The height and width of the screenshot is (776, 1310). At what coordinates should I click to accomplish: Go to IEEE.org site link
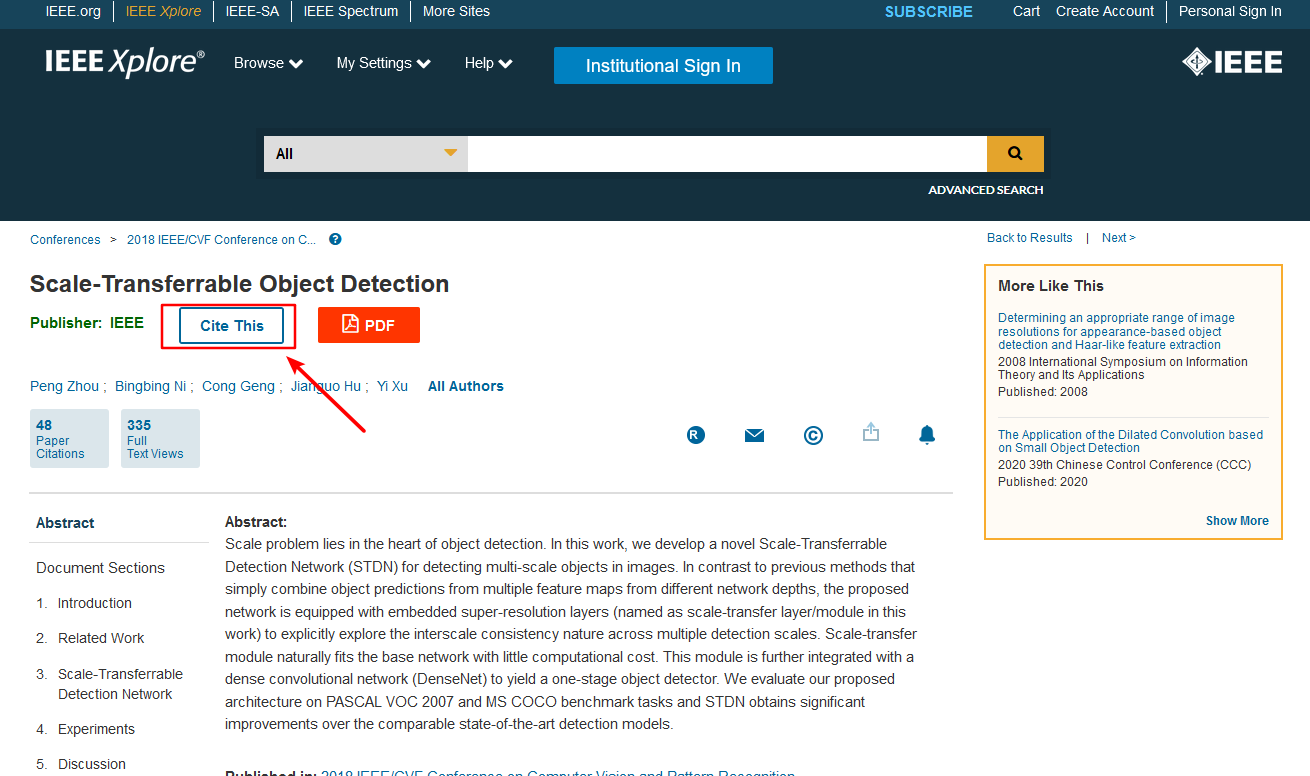tap(73, 11)
